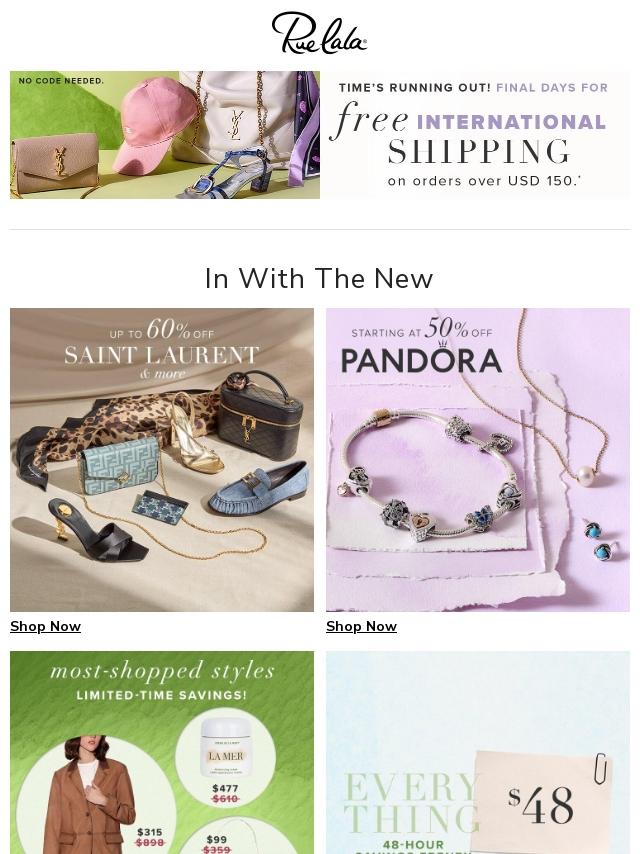Click the paperclip on the $48 note
This screenshot has width=640, height=854.
[x=600, y=769]
